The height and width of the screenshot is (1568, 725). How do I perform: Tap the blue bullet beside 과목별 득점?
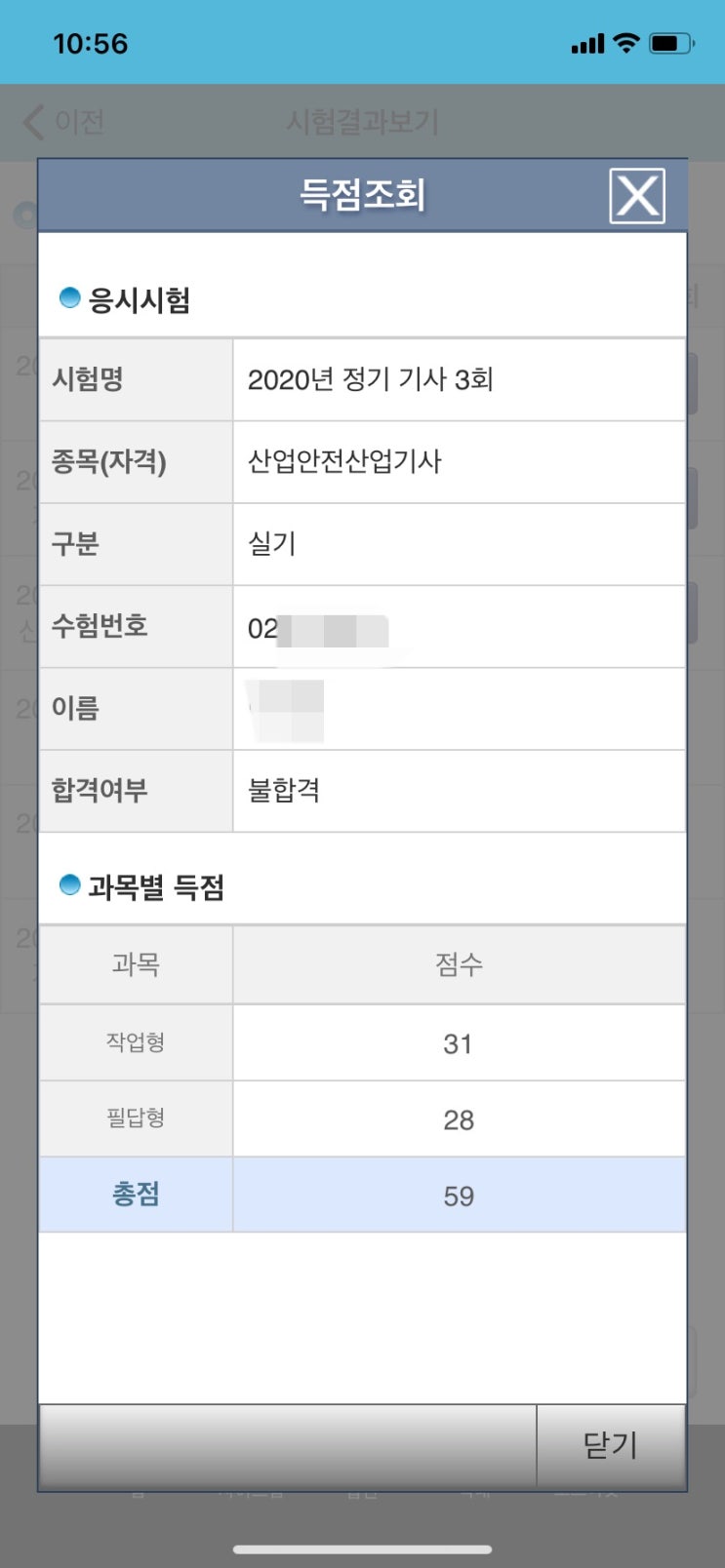tap(69, 885)
